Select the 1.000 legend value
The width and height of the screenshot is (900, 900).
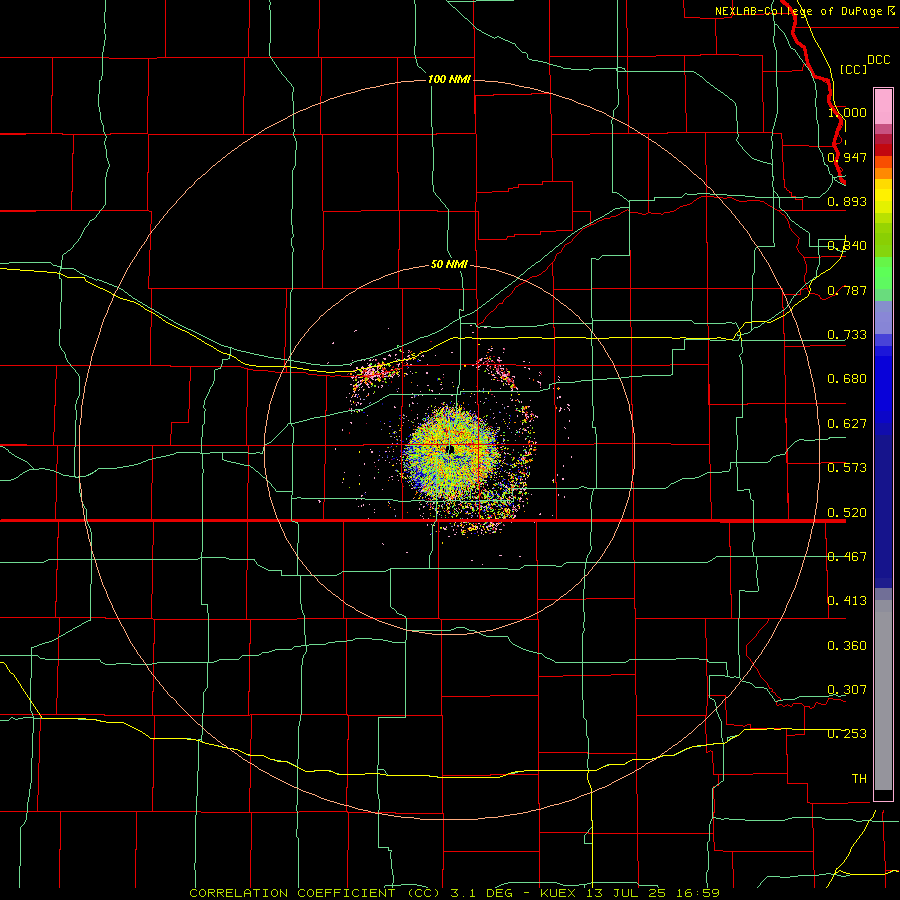(x=847, y=112)
